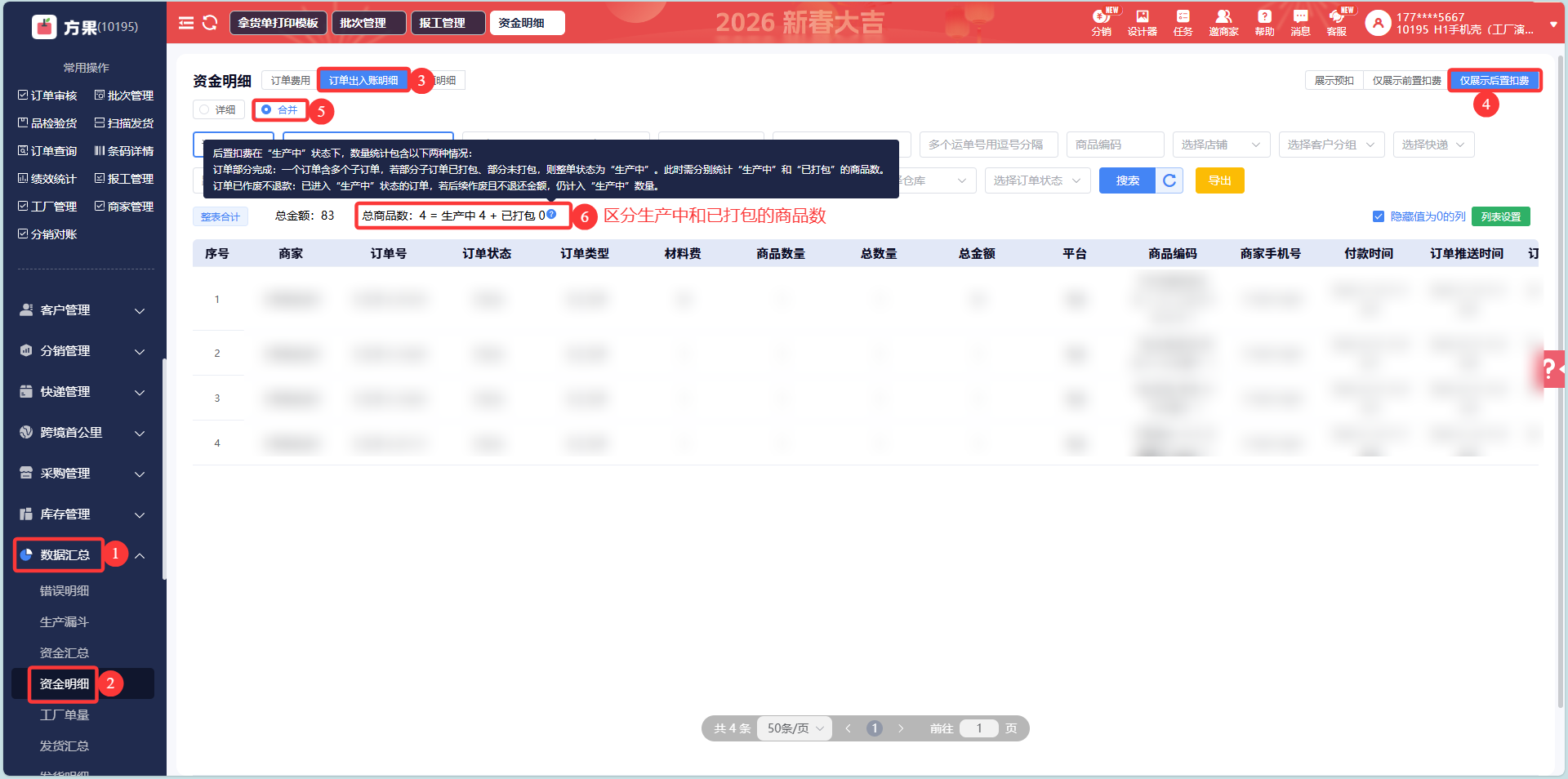Open 资金汇总 in sidebar submenu
Viewport: 1568px width, 779px height.
[65, 652]
